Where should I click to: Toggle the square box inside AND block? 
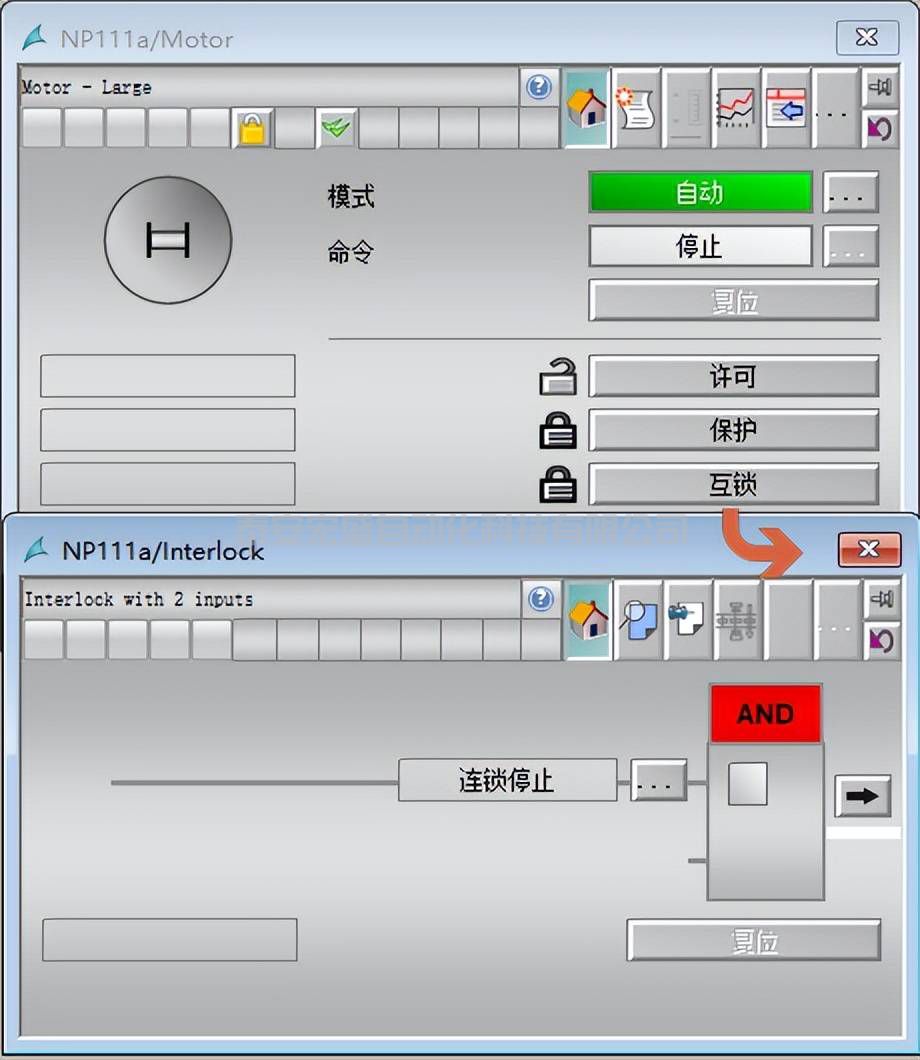747,784
